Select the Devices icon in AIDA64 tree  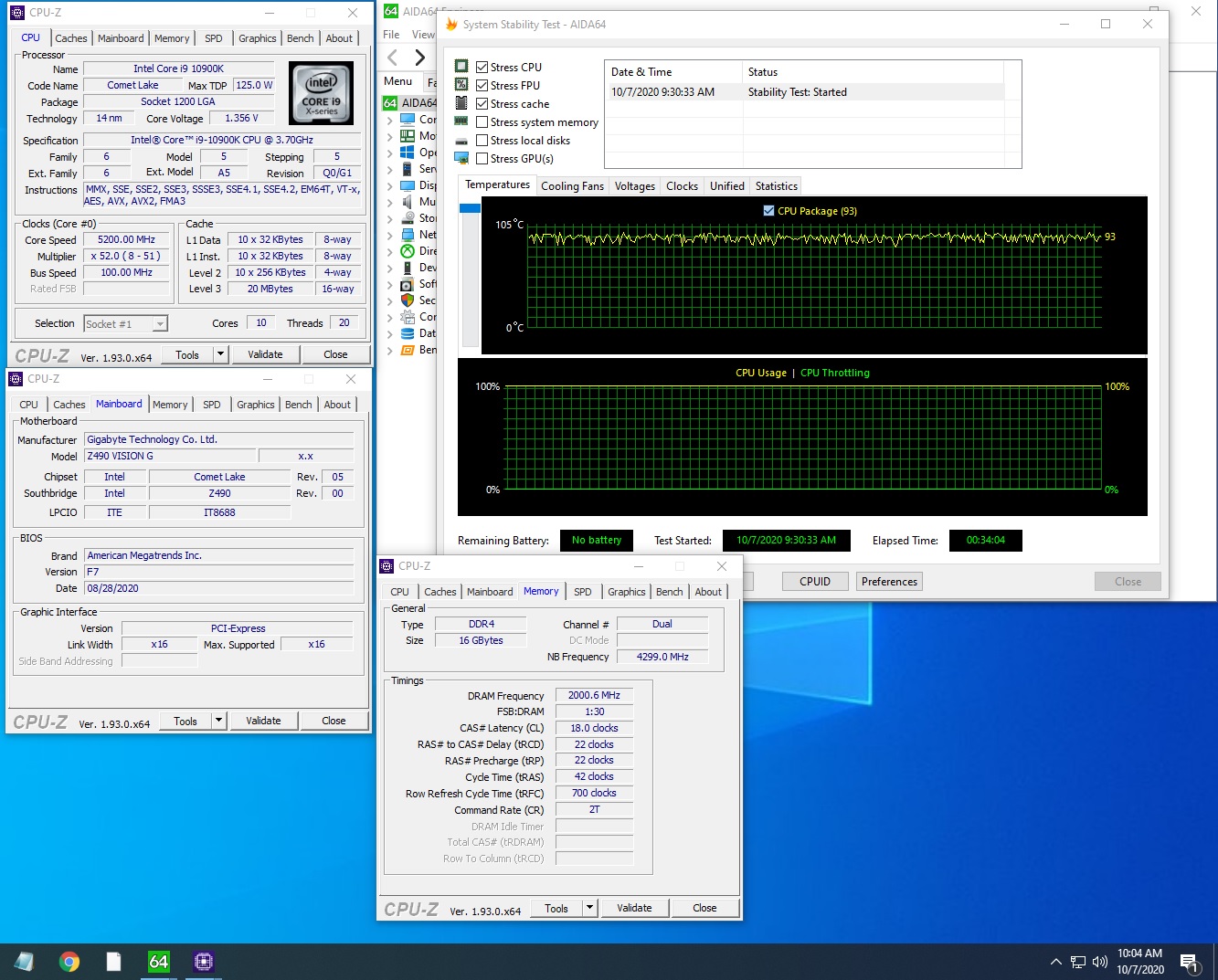pyautogui.click(x=408, y=268)
